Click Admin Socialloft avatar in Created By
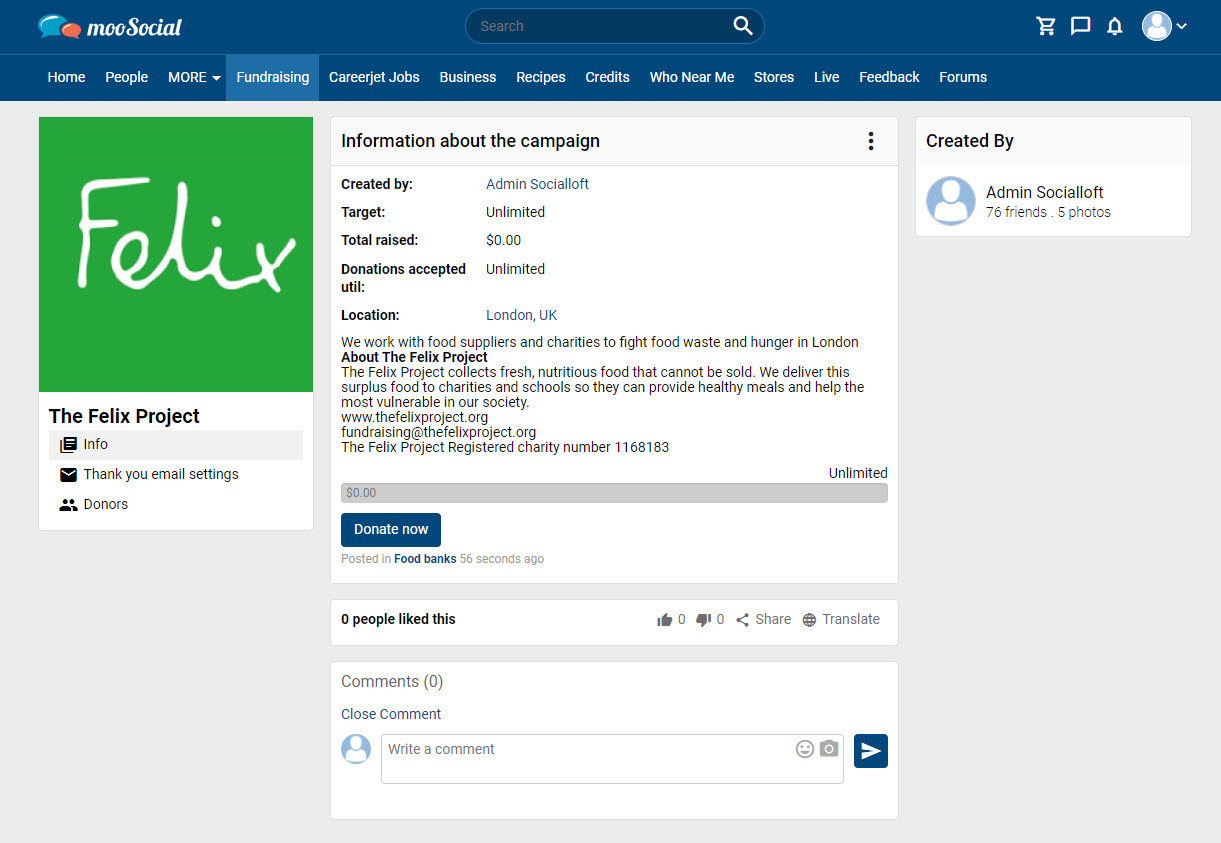Image resolution: width=1221 pixels, height=843 pixels. coord(951,201)
